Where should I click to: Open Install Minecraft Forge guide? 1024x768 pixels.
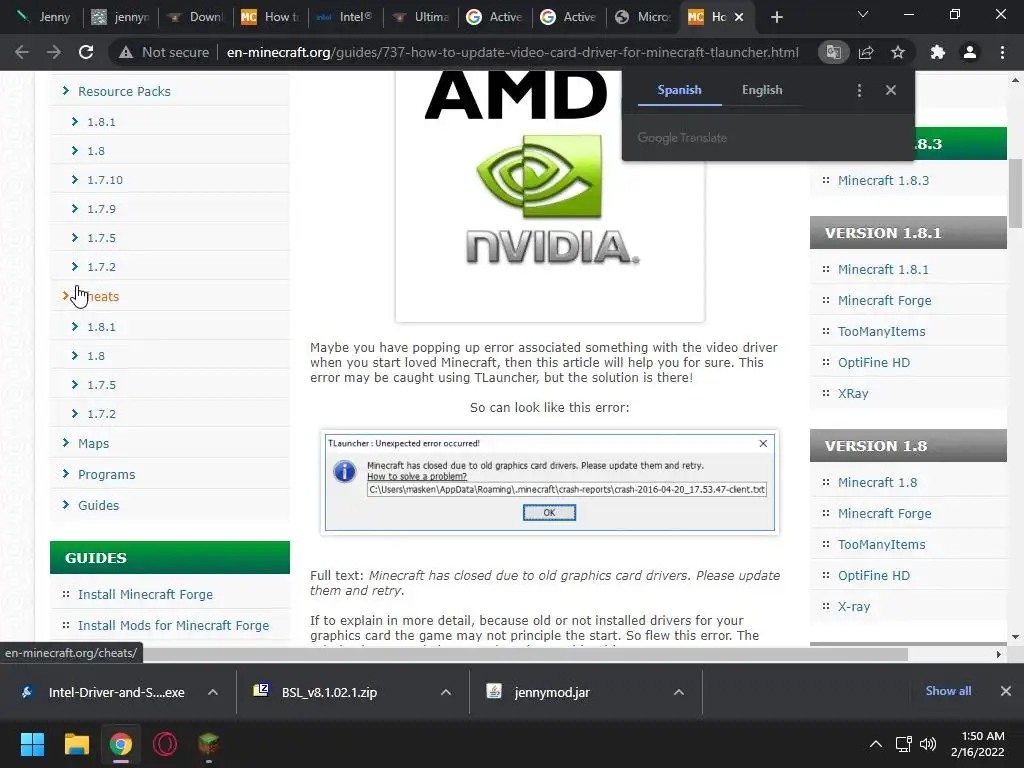145,594
